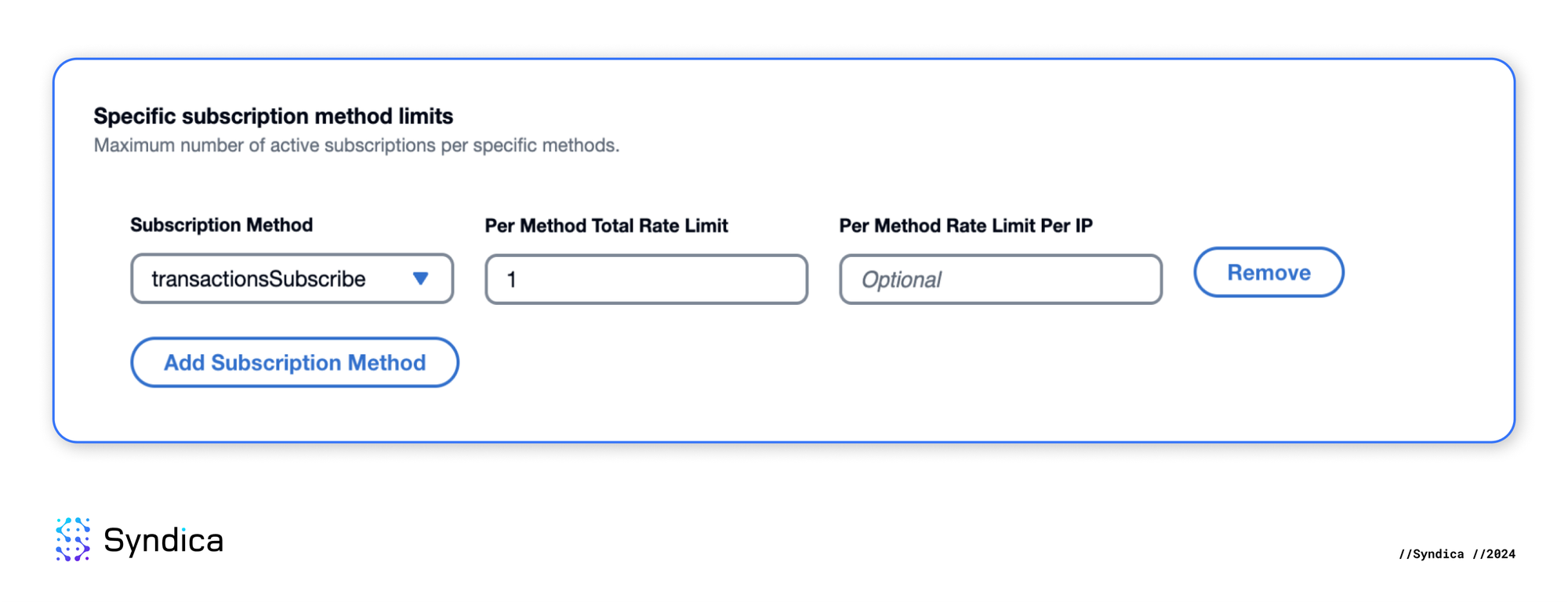Open the subscription method picker to change method
Image resolution: width=1568 pixels, height=602 pixels.
[x=291, y=278]
